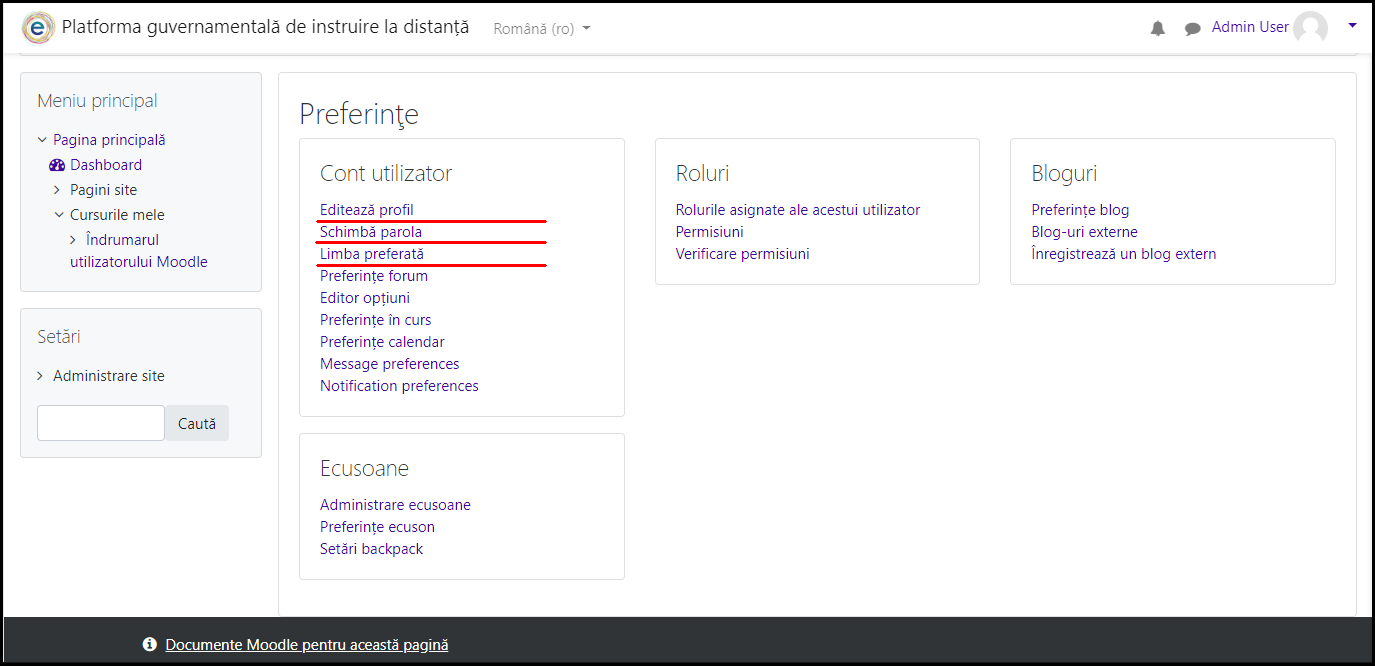The image size is (1375, 666).
Task: Collapse the Pagina principală chevron
Action: [x=42, y=140]
